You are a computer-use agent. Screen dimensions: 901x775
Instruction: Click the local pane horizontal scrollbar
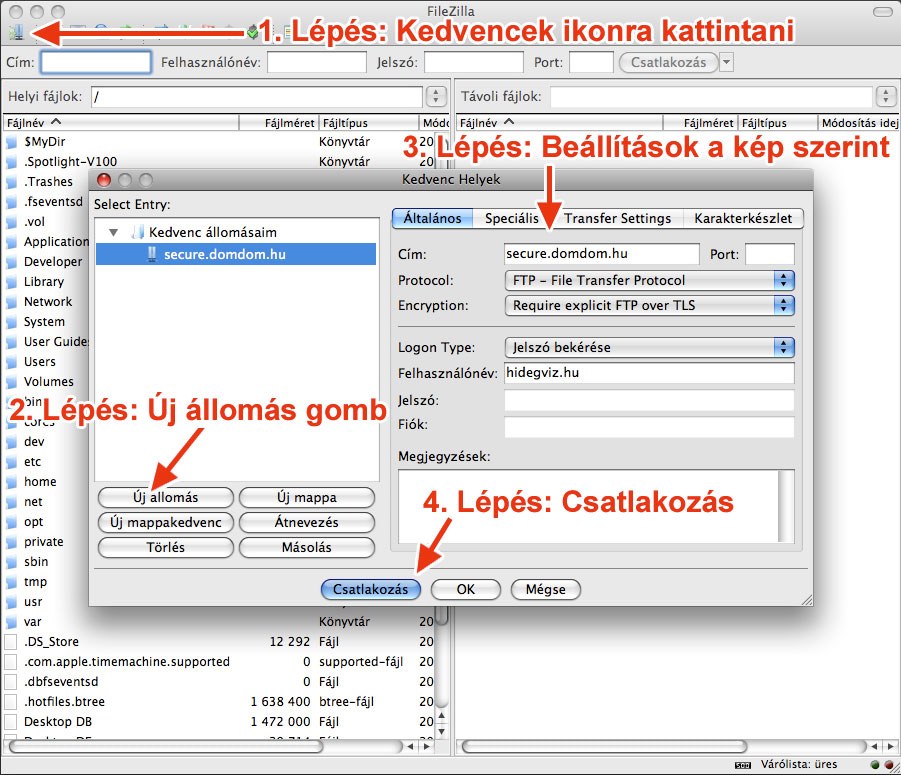pos(167,746)
